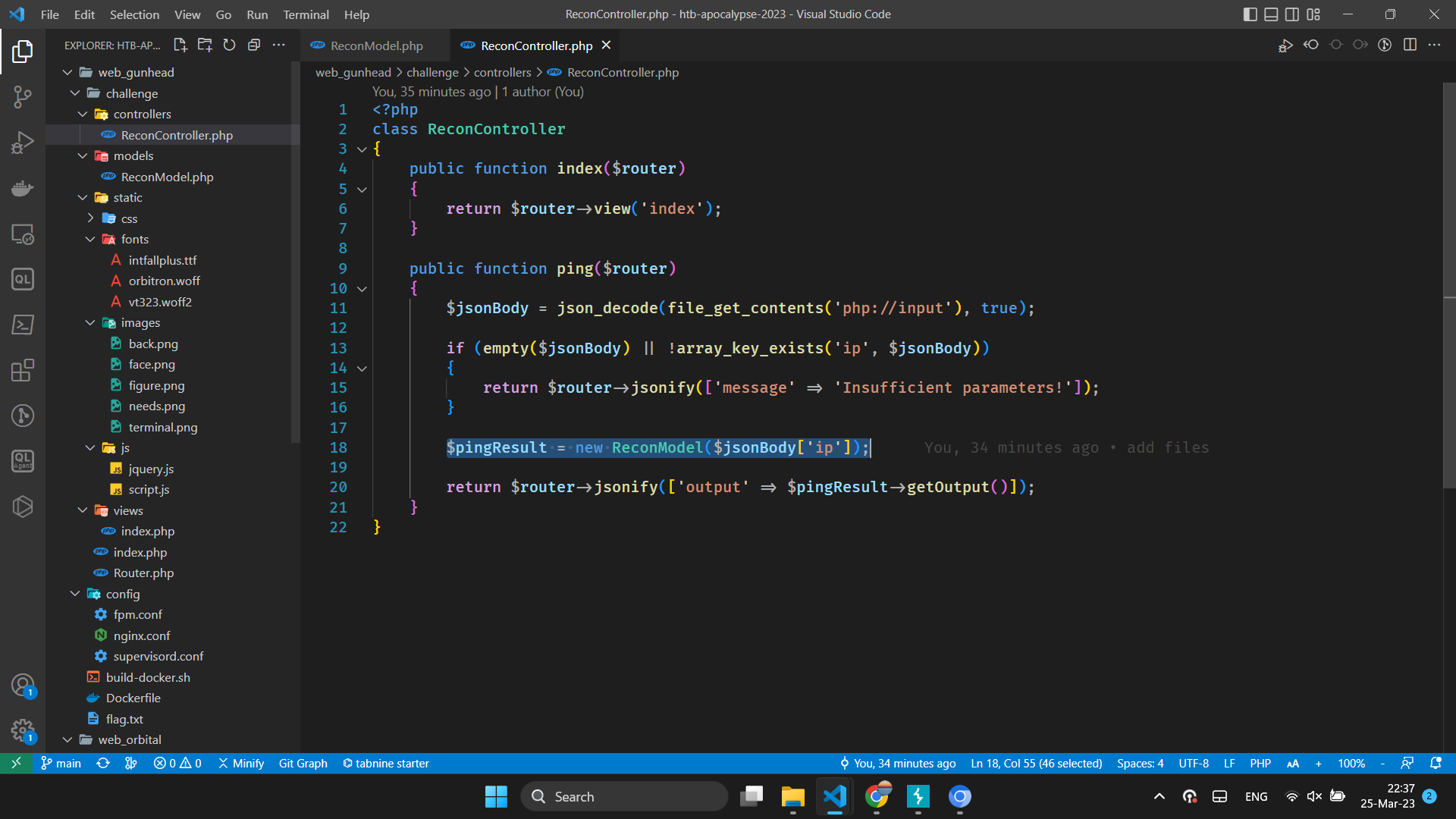Open the Remote Explorer icon
This screenshot has width=1456, height=819.
pos(23,235)
